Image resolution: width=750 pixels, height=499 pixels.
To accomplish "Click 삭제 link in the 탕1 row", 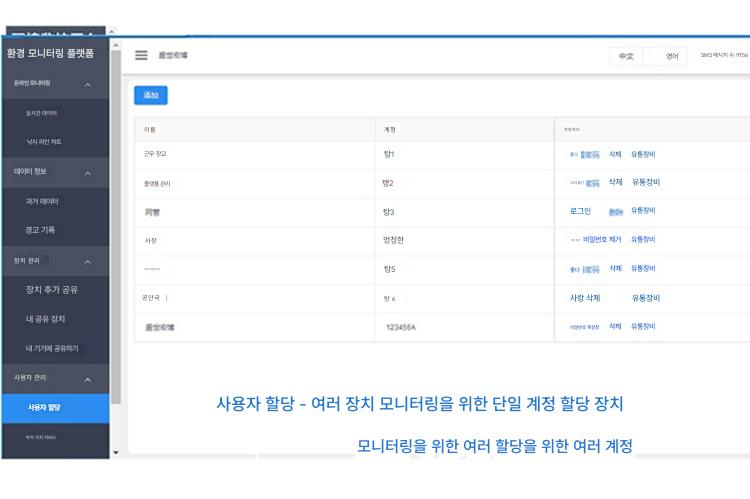I will (615, 155).
